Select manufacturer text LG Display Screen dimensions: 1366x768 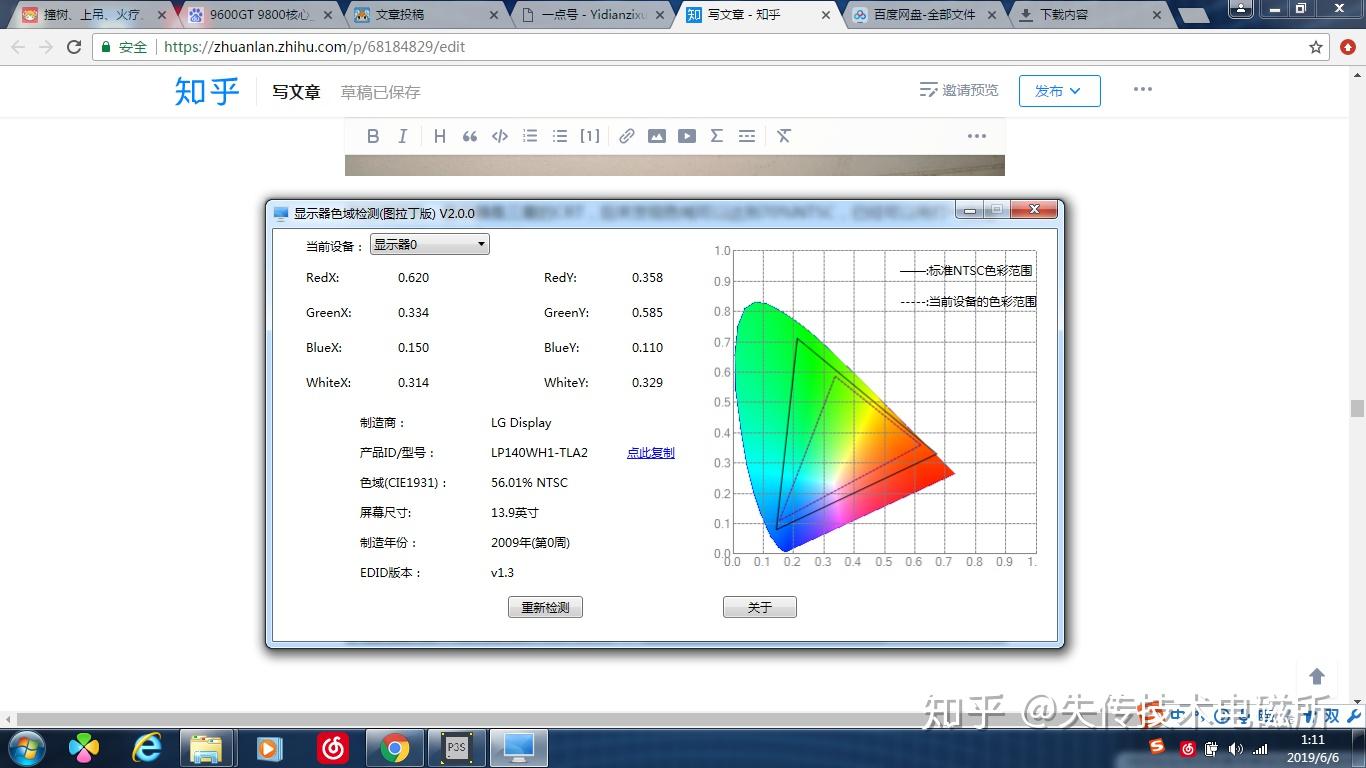(521, 423)
